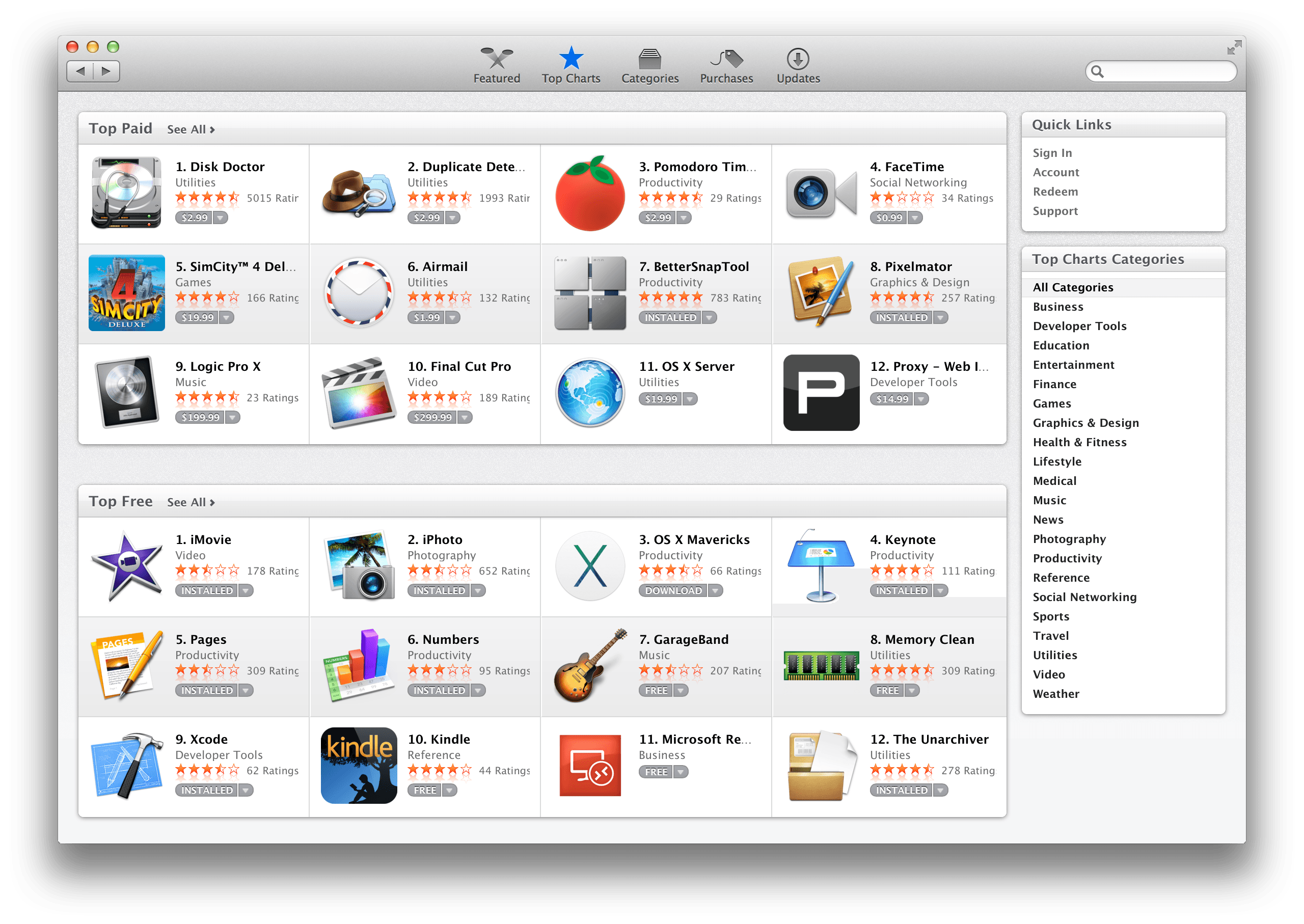Click the search field in toolbar
This screenshot has width=1304, height=924.
click(x=1161, y=72)
